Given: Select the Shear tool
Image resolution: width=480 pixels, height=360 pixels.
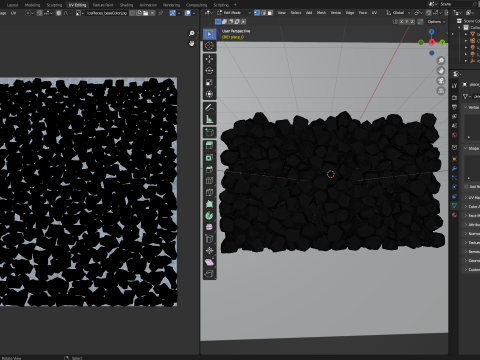Looking at the screenshot, I should tap(209, 262).
